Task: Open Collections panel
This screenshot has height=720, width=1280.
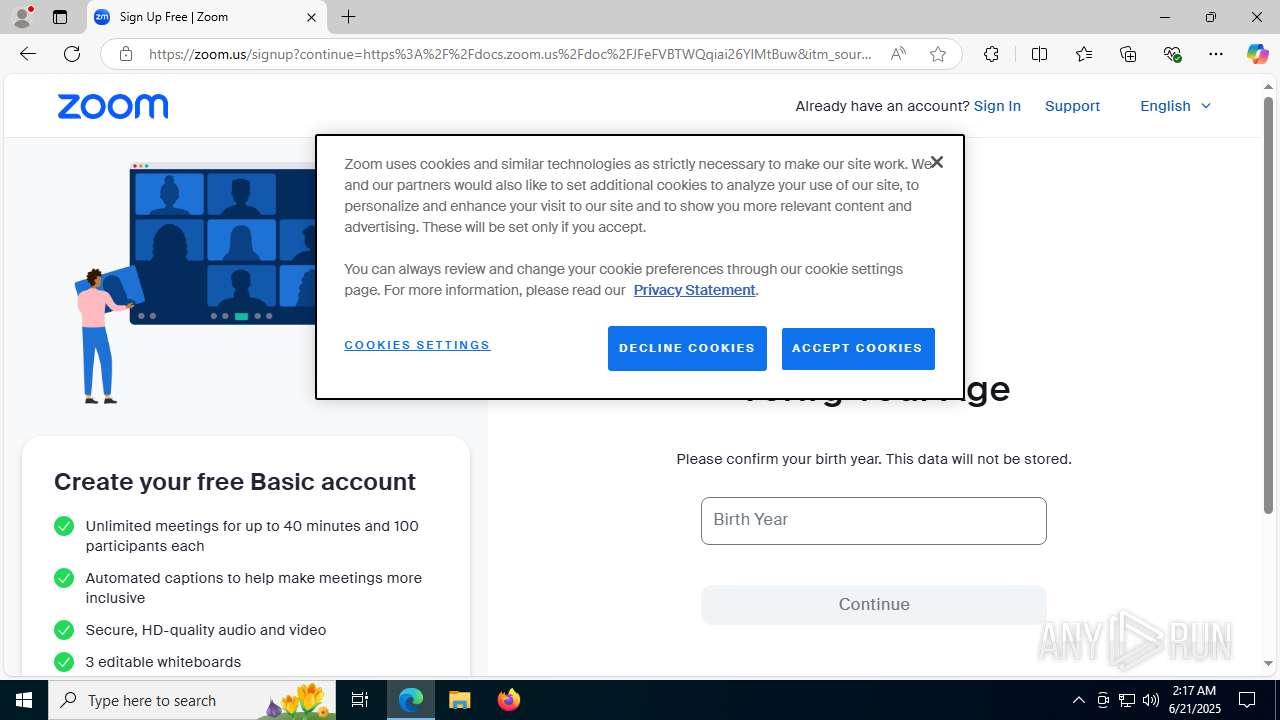Action: click(1128, 54)
